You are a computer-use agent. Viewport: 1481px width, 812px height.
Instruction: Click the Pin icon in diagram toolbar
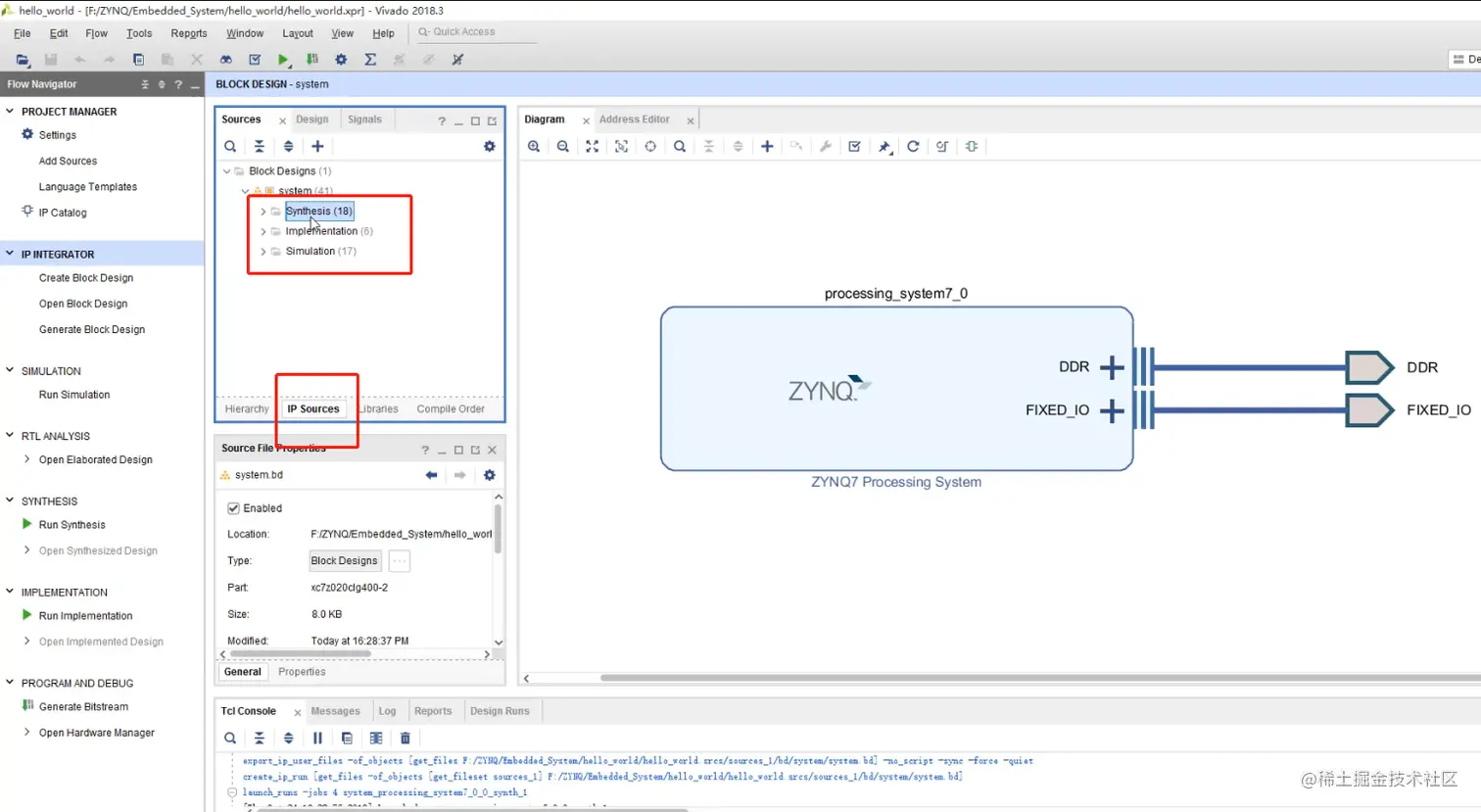tap(884, 146)
